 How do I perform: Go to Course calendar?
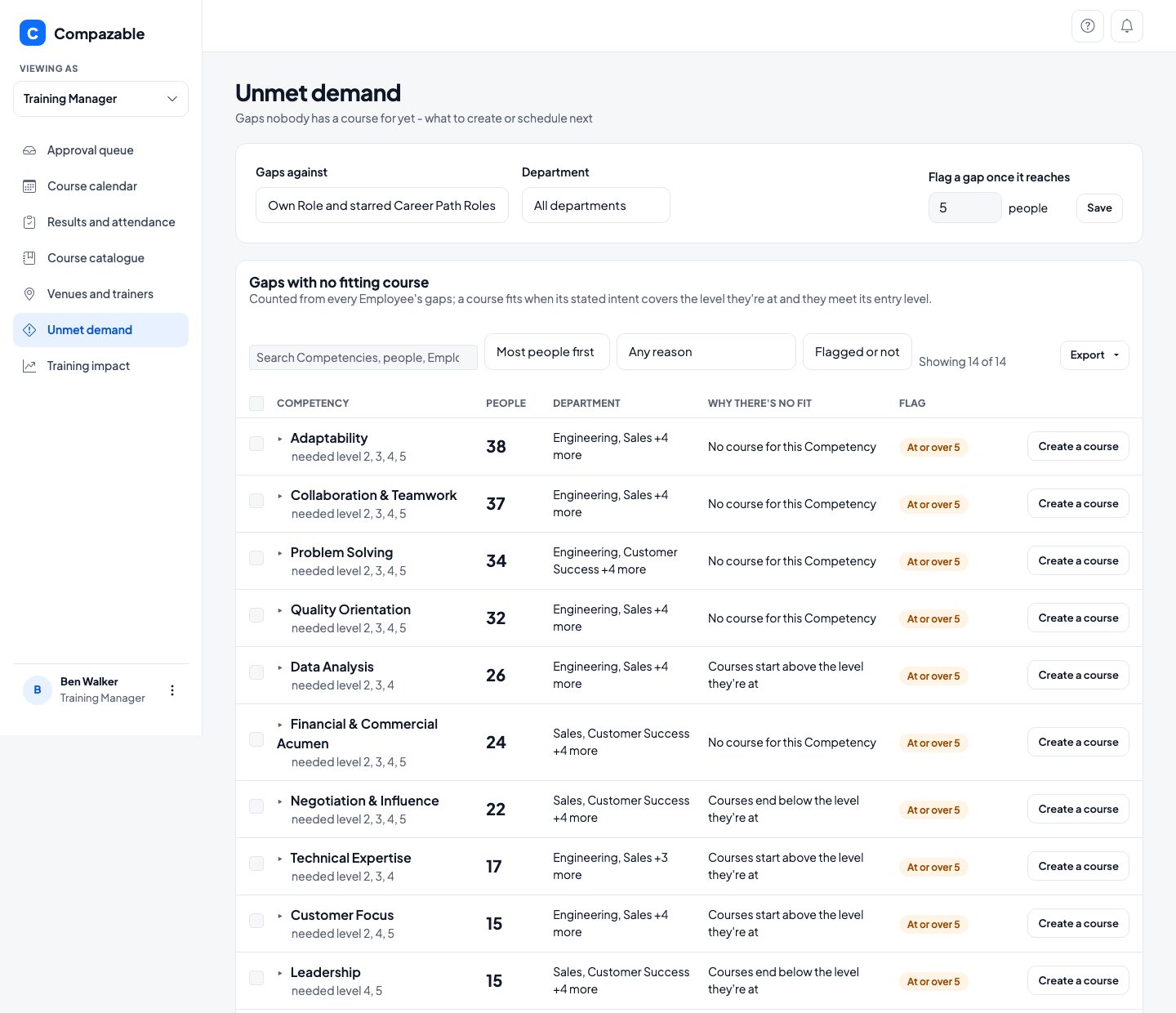coord(100,186)
